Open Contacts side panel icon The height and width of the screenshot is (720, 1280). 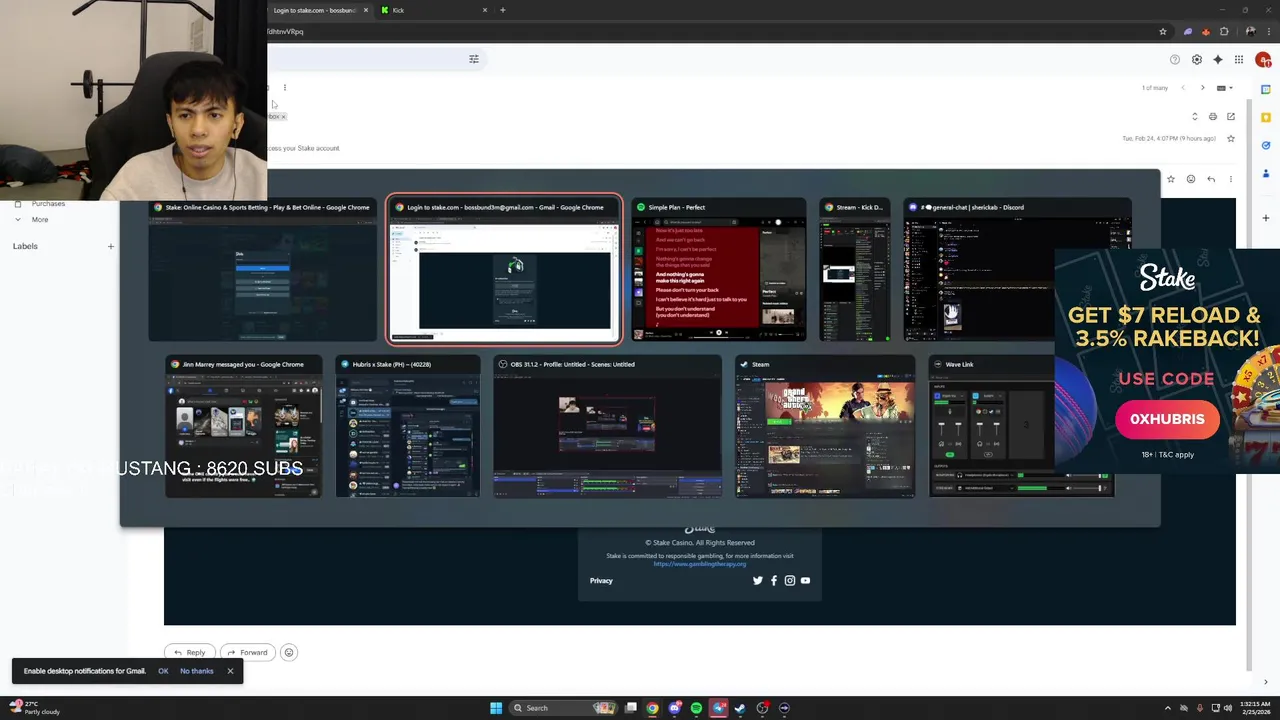[x=1266, y=174]
